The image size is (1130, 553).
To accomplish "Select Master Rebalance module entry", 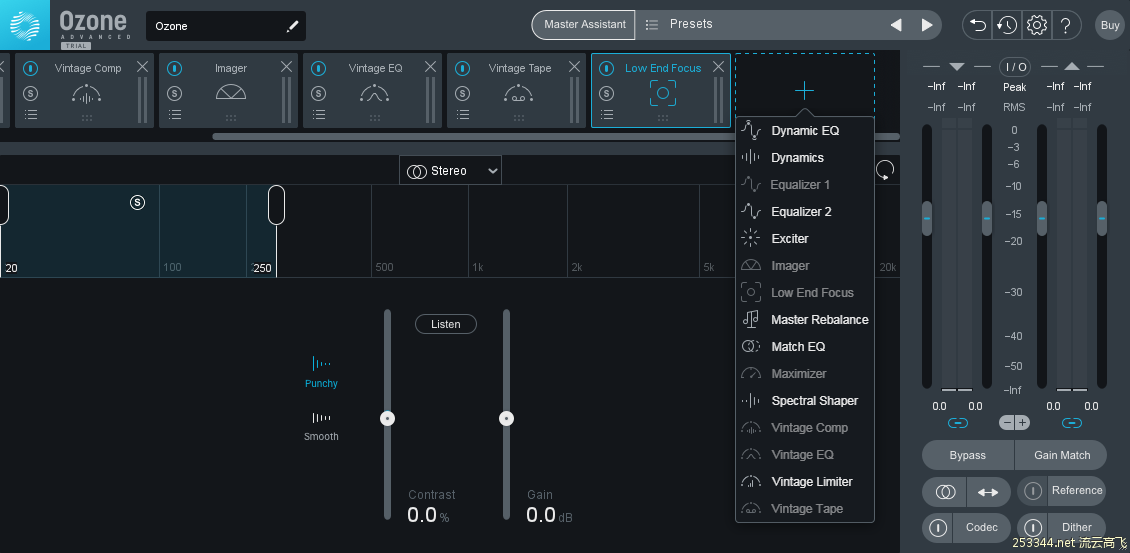I will [x=805, y=319].
